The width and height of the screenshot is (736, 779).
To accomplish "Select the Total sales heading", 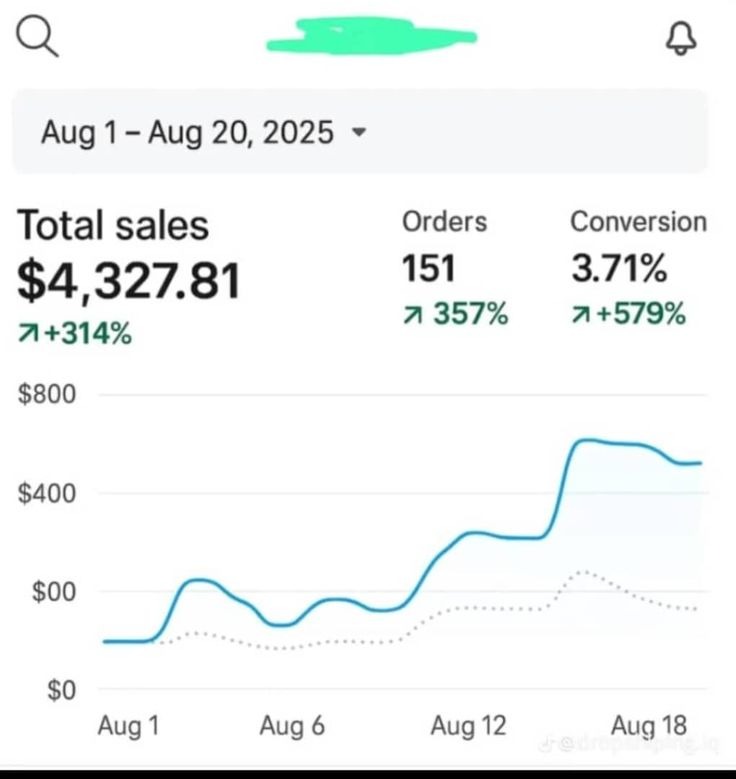I will point(113,226).
